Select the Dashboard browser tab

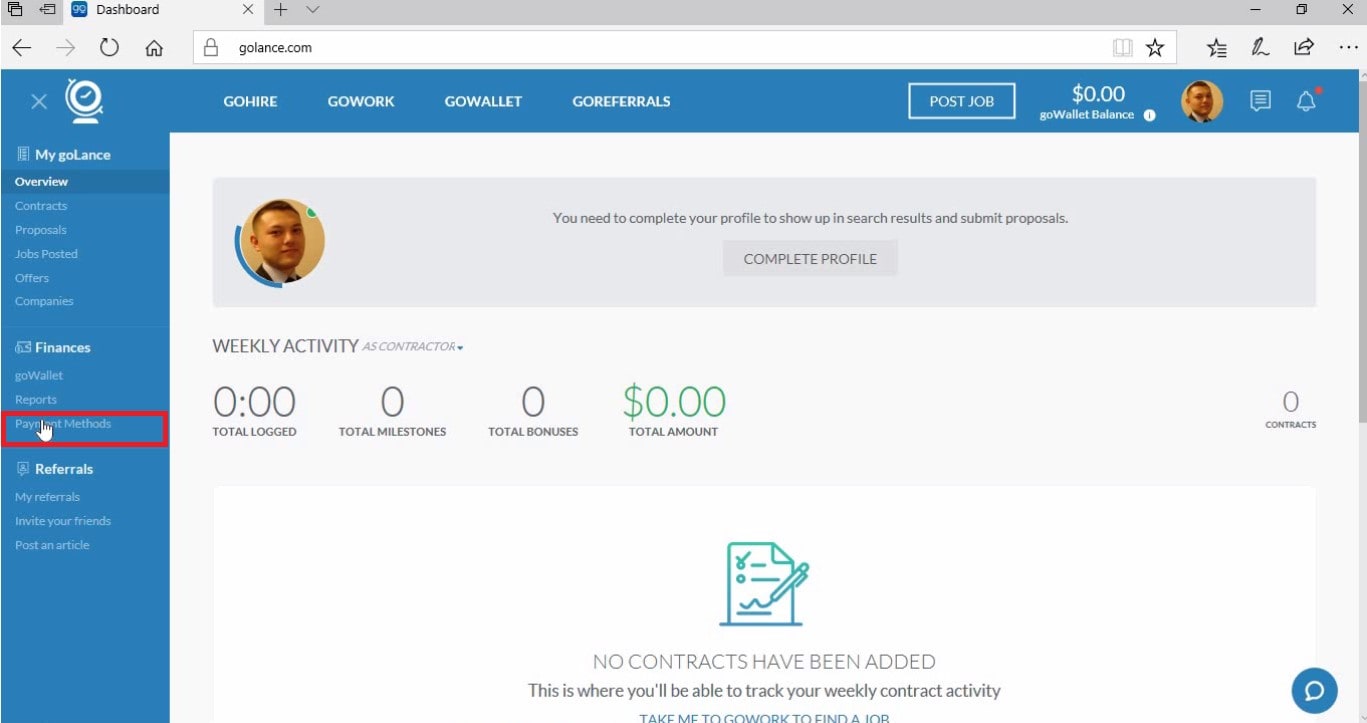(164, 10)
